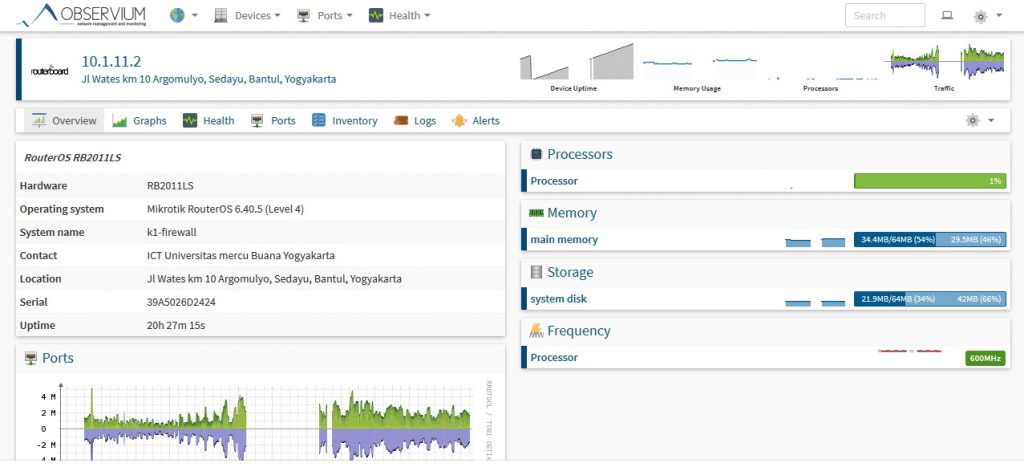Viewport: 1024px width, 467px height.
Task: Click the Processor 1% usage bar
Action: coord(929,181)
